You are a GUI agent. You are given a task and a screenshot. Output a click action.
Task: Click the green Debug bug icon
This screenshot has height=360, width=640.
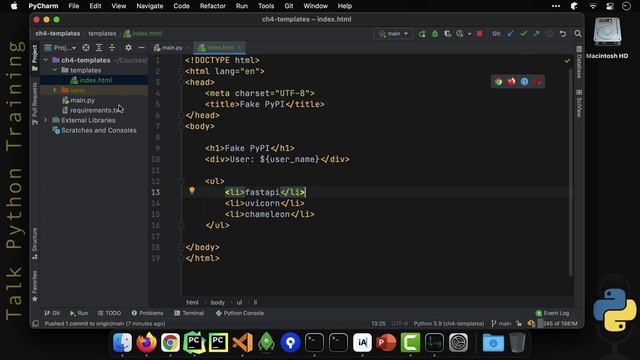tap(435, 34)
